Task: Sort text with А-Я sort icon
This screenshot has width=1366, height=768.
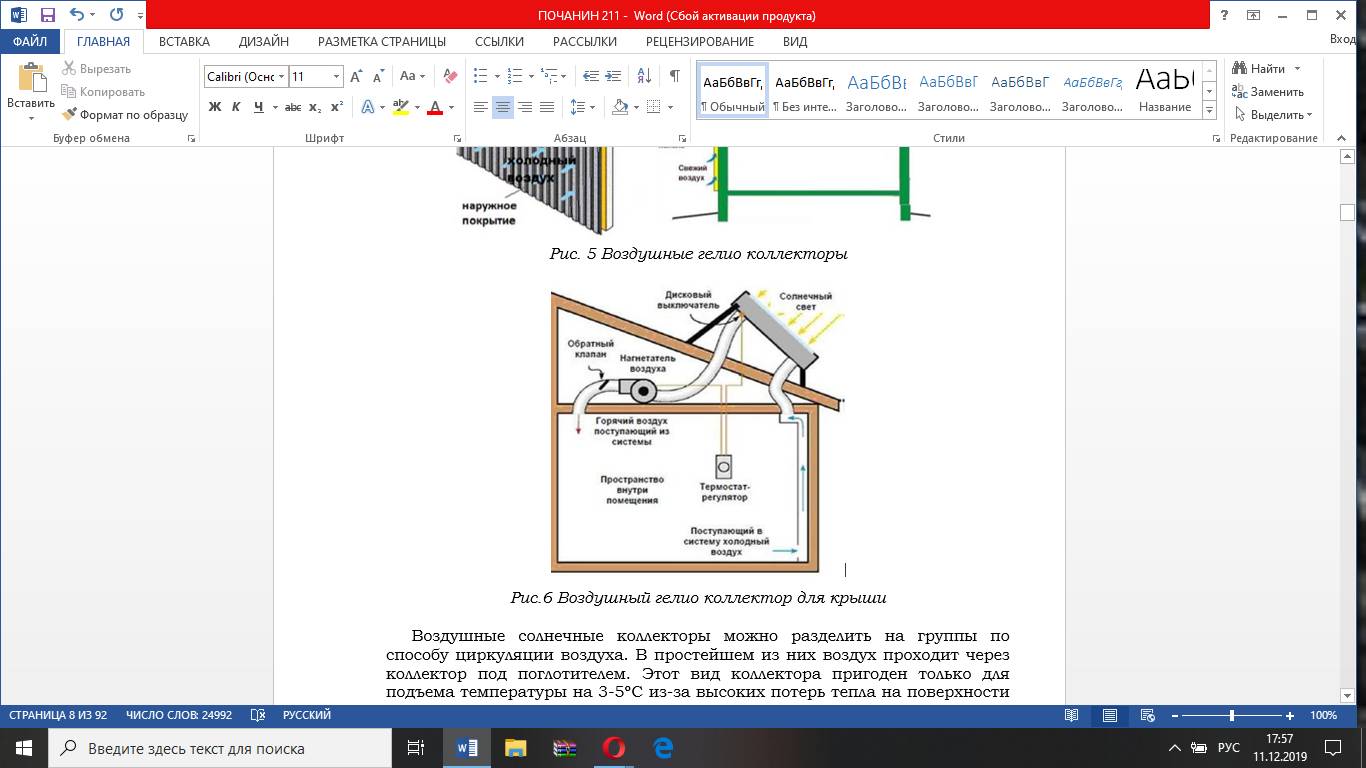Action: click(x=644, y=76)
